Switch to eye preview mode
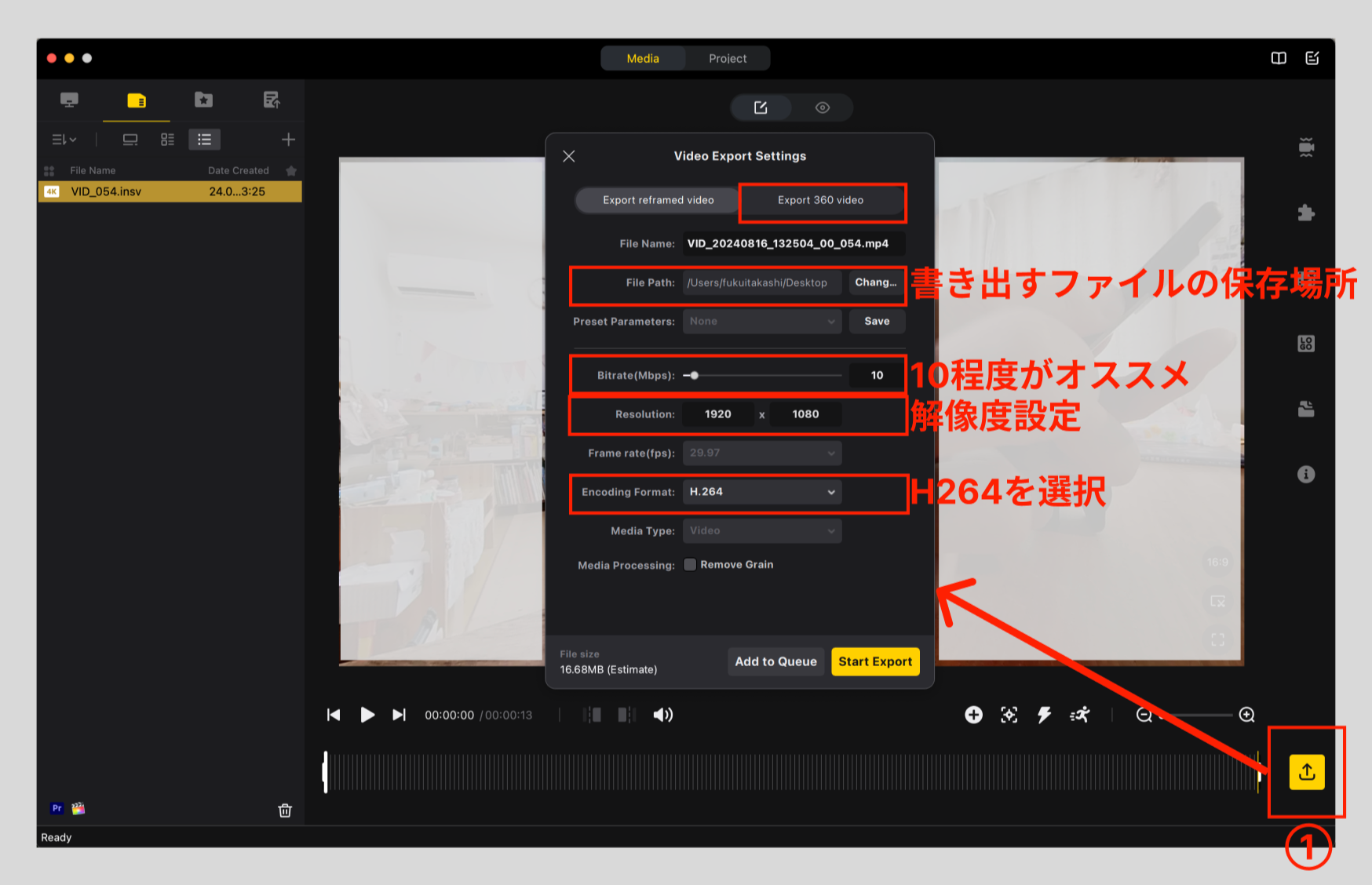The height and width of the screenshot is (885, 1372). point(822,107)
